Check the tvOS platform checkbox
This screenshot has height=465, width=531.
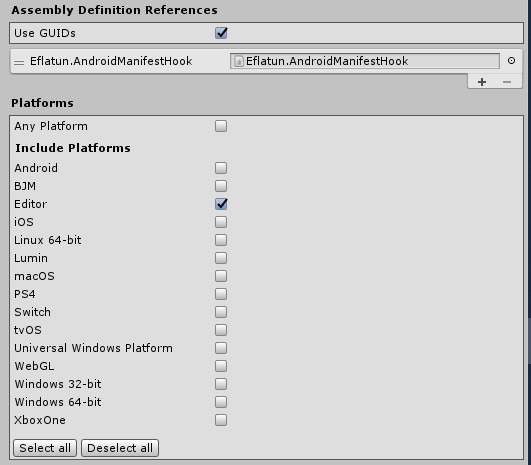[x=221, y=330]
